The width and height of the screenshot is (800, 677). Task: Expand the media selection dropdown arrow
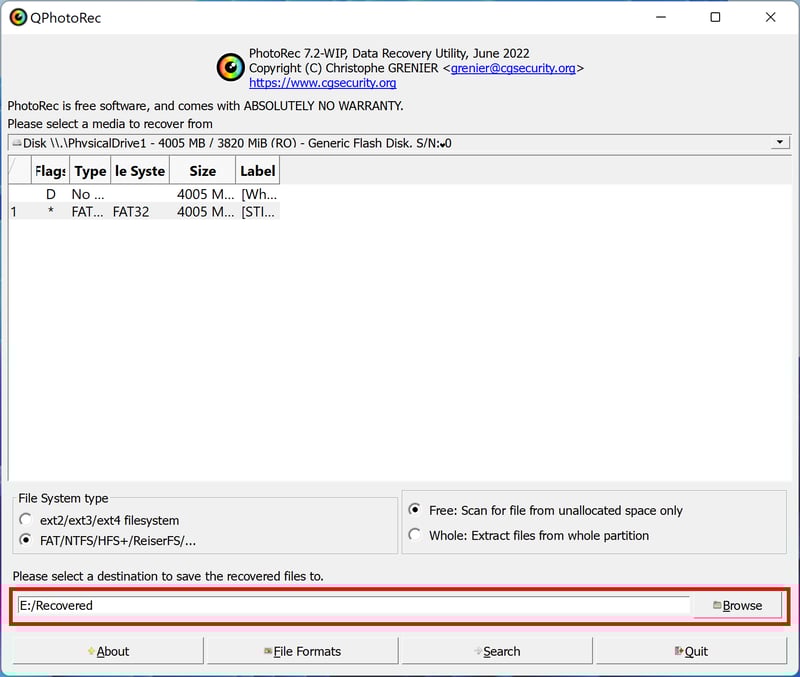tap(779, 143)
